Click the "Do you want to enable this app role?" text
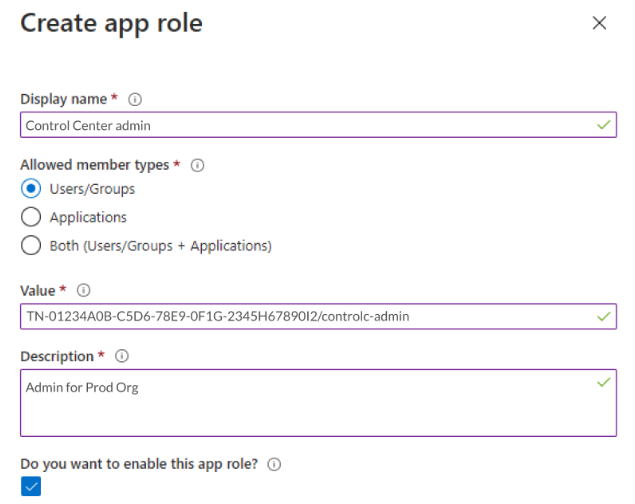Viewport: 635px width, 504px height. (139, 464)
